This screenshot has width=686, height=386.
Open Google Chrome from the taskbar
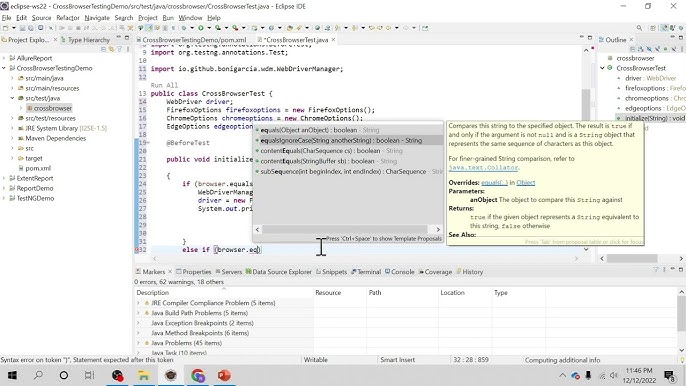tap(198, 375)
